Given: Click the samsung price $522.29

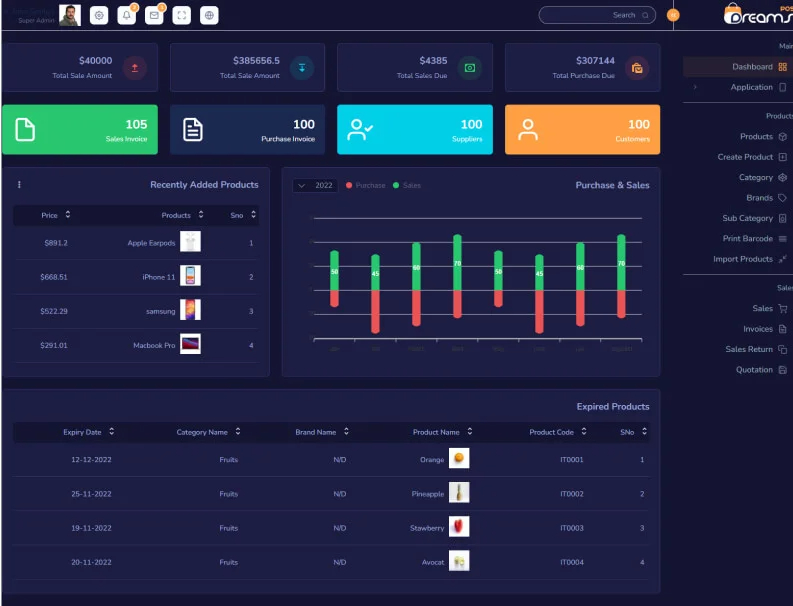Looking at the screenshot, I should pos(54,311).
